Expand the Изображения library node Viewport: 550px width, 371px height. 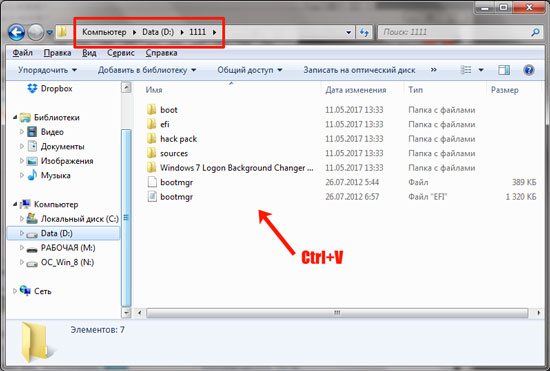(x=22, y=161)
